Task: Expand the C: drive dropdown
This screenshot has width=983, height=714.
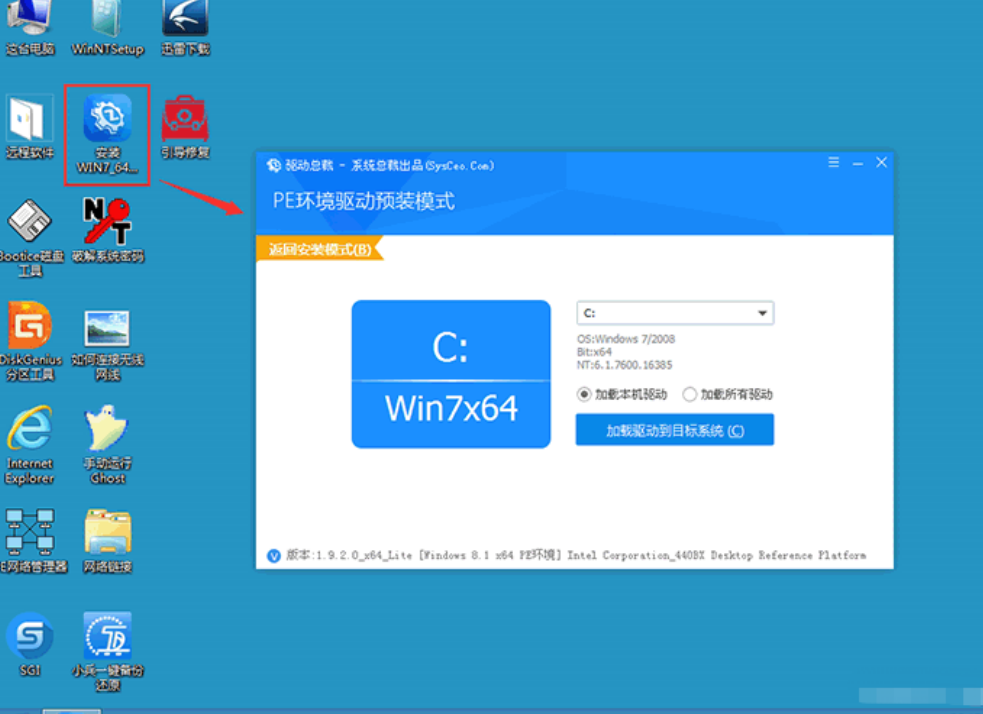Action: (763, 313)
